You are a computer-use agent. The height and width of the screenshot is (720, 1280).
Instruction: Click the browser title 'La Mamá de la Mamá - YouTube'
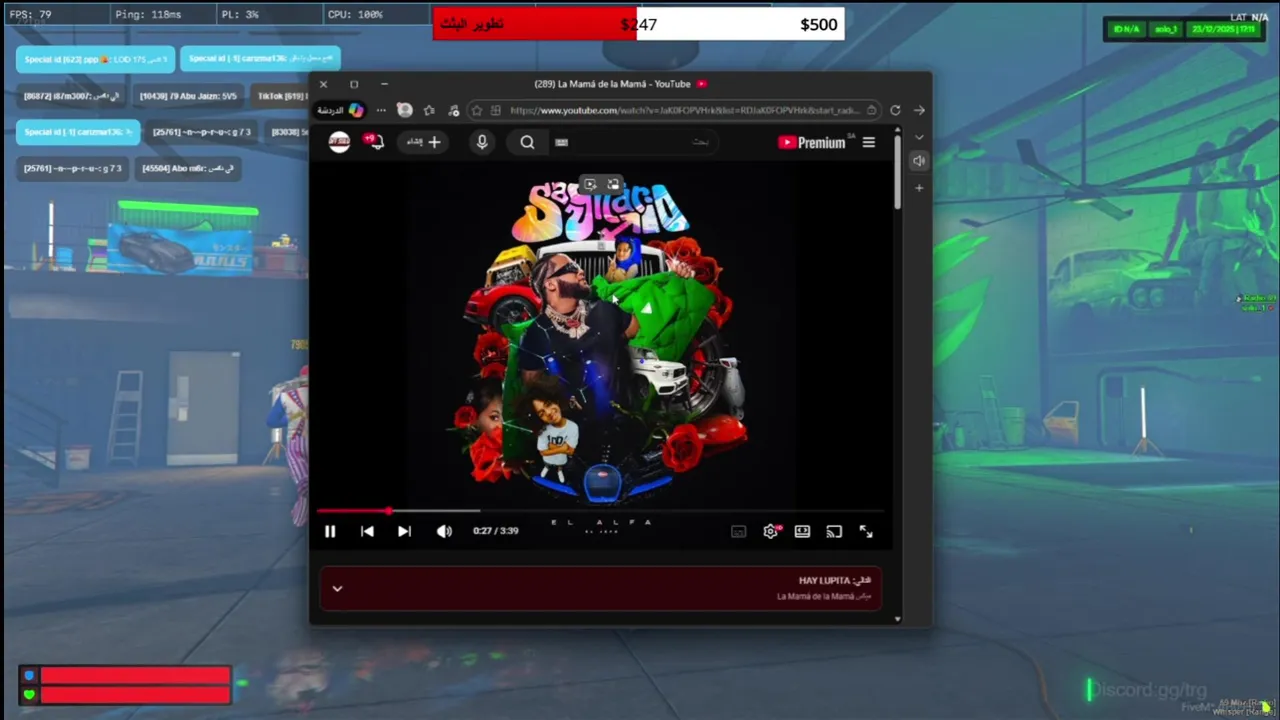[x=613, y=84]
